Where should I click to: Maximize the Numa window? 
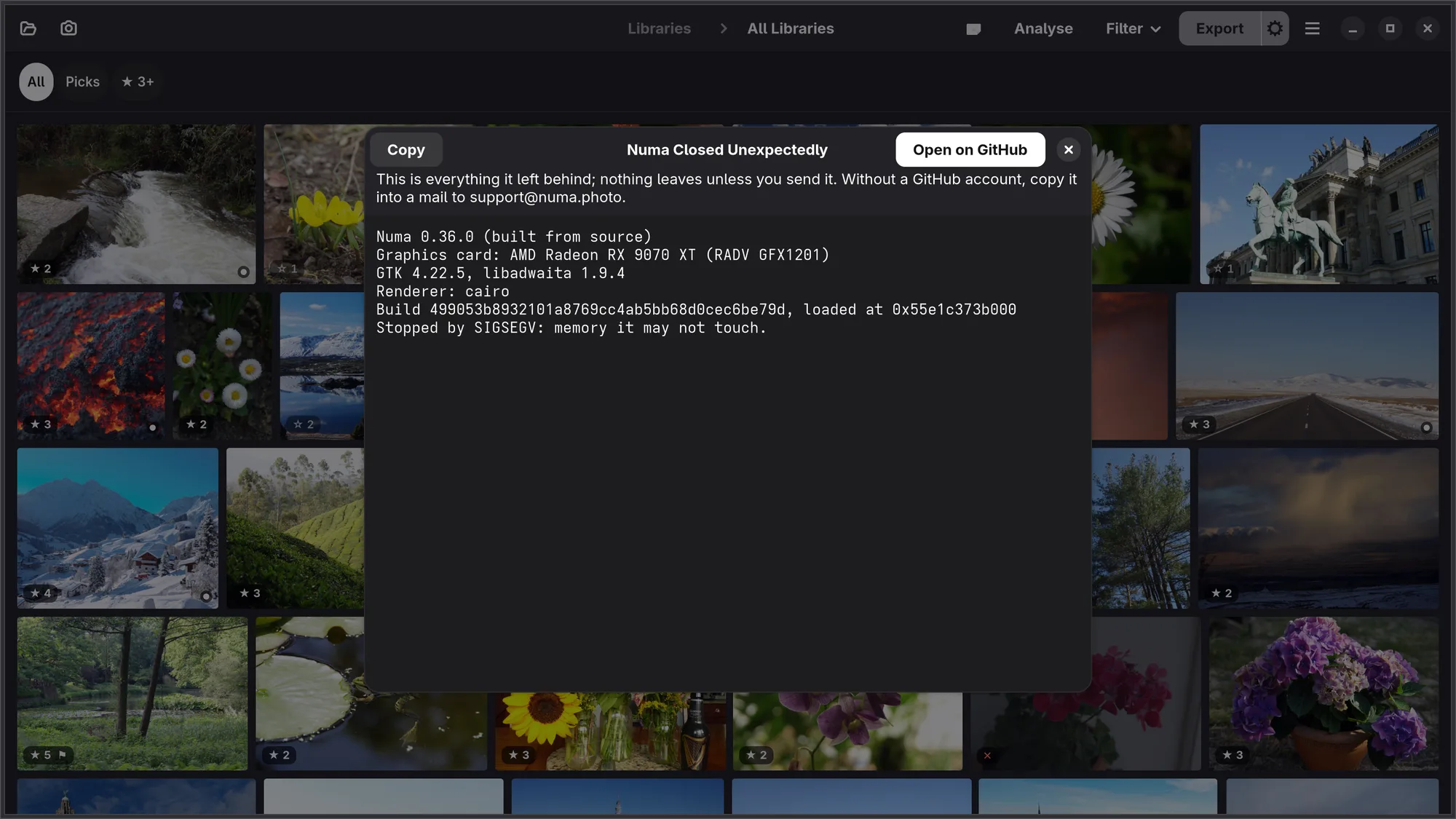click(x=1390, y=28)
